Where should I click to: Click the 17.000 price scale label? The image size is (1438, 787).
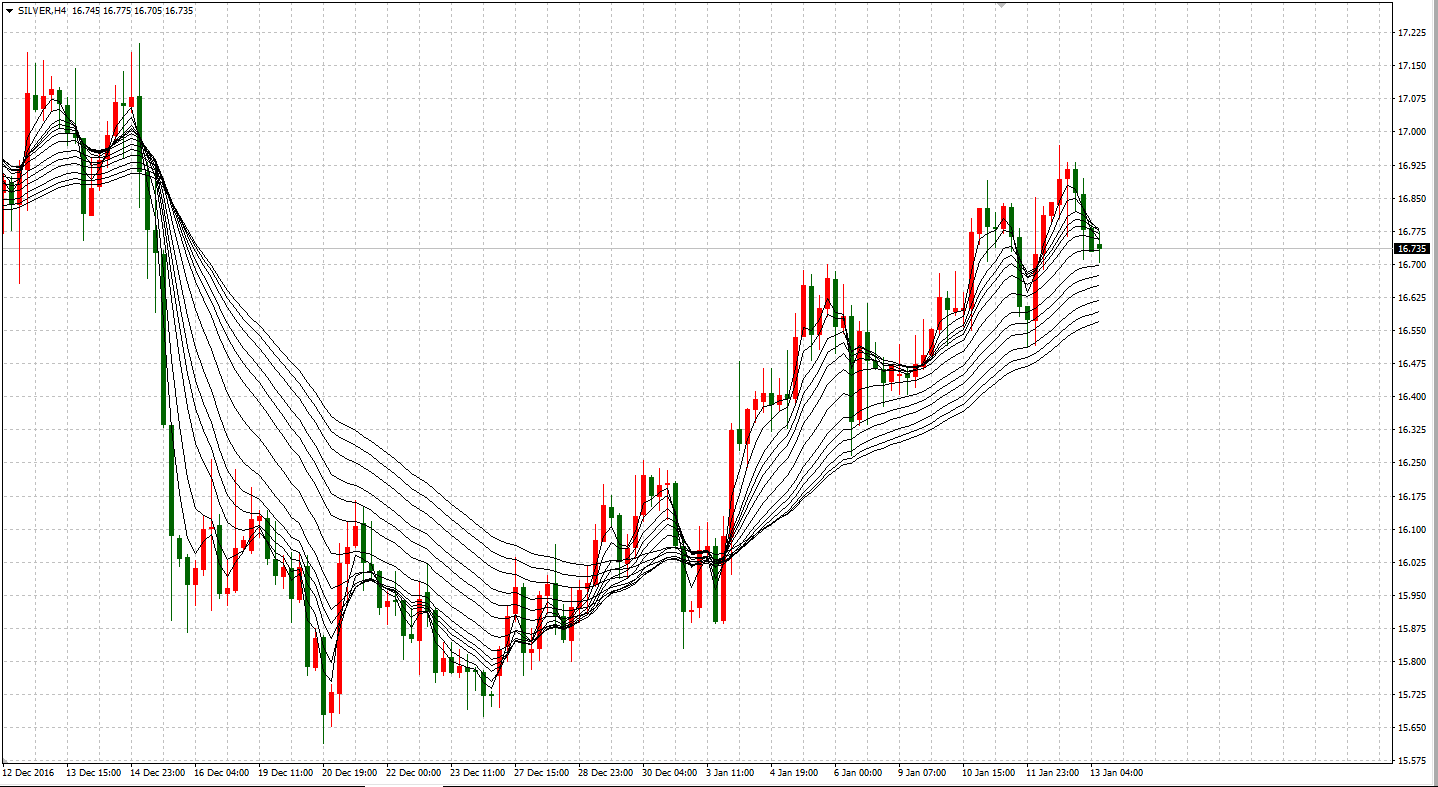pos(1411,132)
